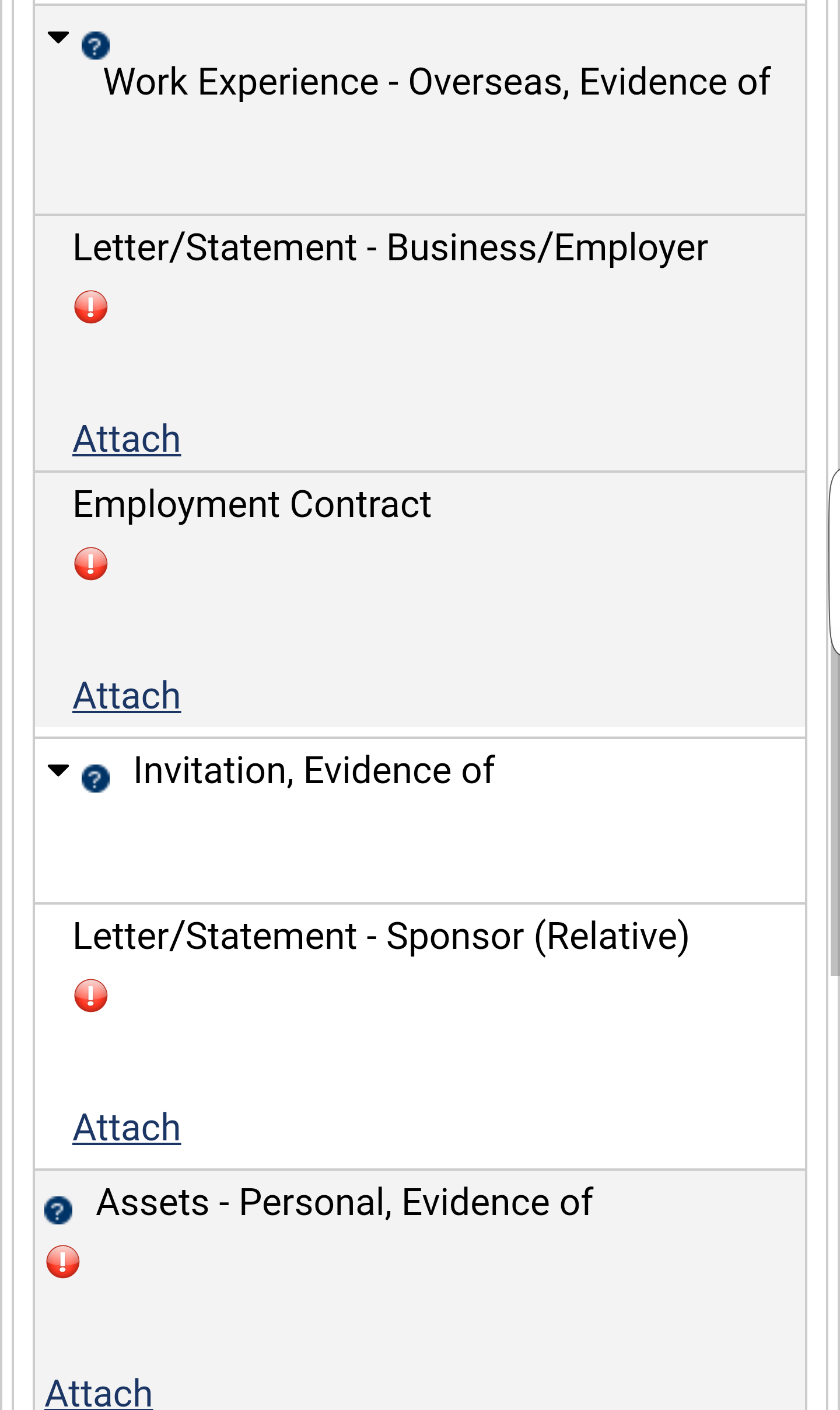
Task: Select Assets - Personal, Evidence of heading
Action: point(344,1202)
